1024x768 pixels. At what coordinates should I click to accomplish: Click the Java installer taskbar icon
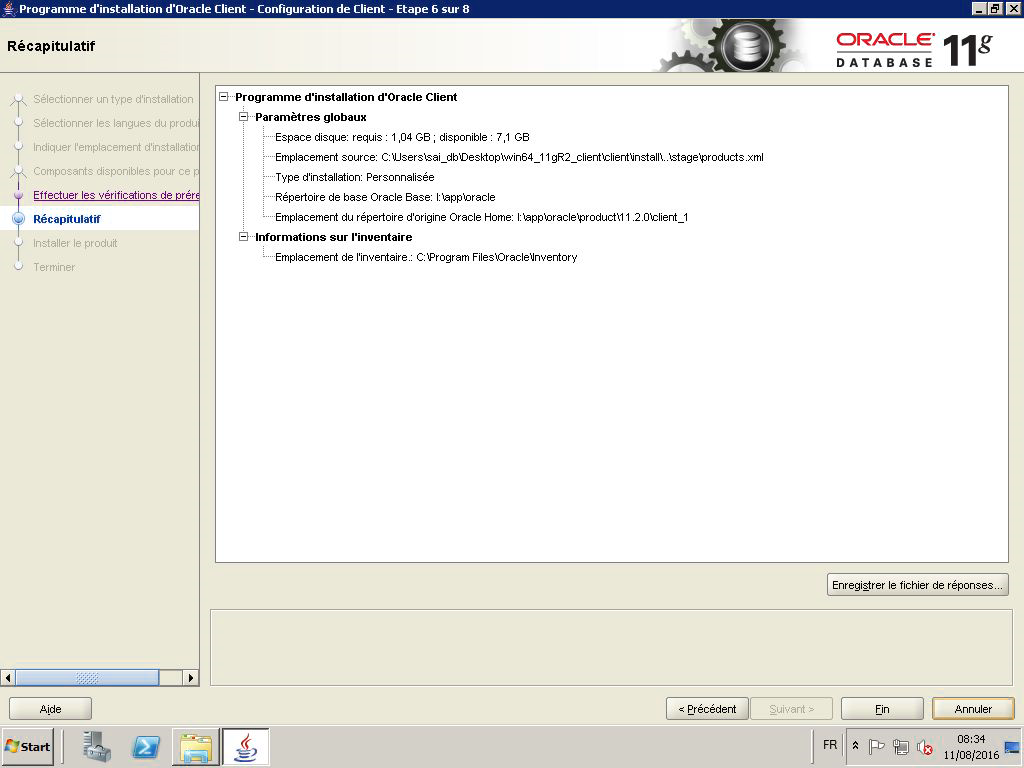pyautogui.click(x=246, y=746)
